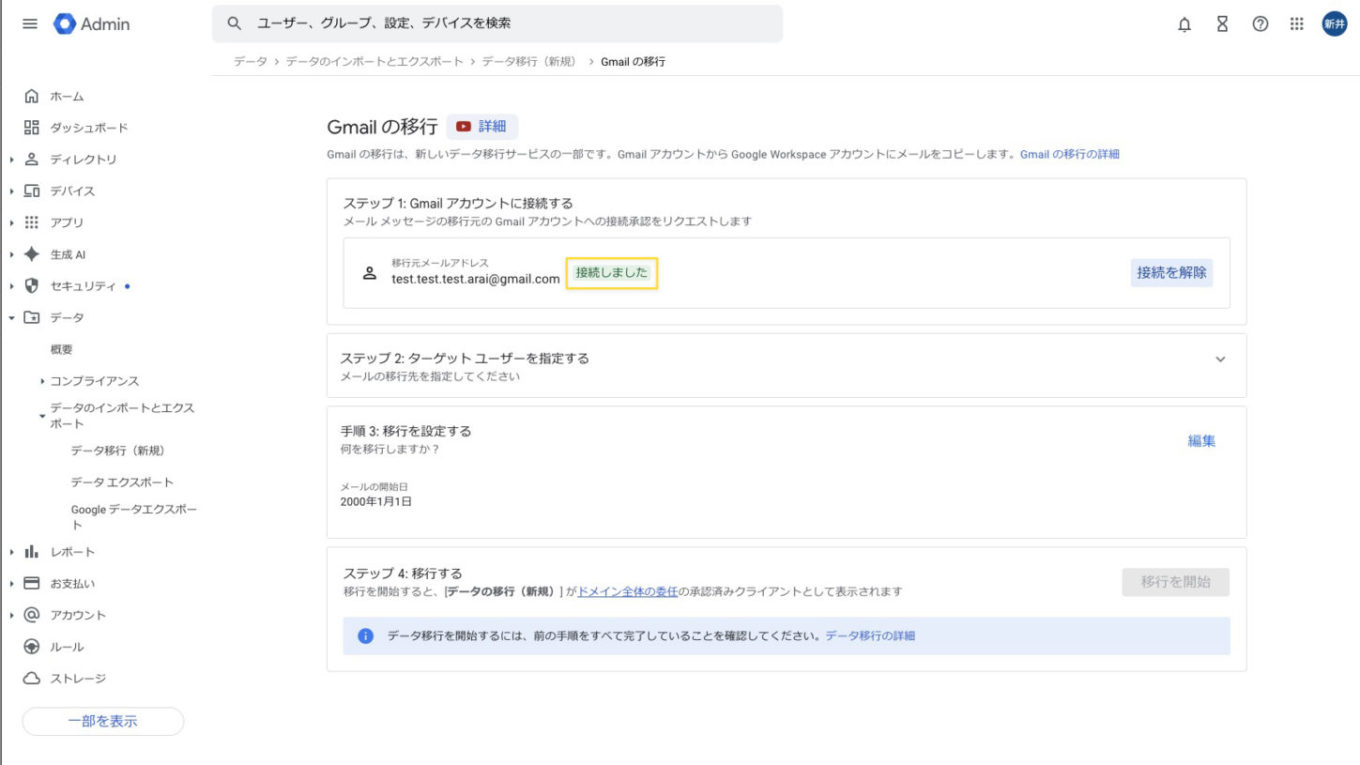Click the notifications bell icon
Screen dimensions: 1360x765
[1184, 25]
